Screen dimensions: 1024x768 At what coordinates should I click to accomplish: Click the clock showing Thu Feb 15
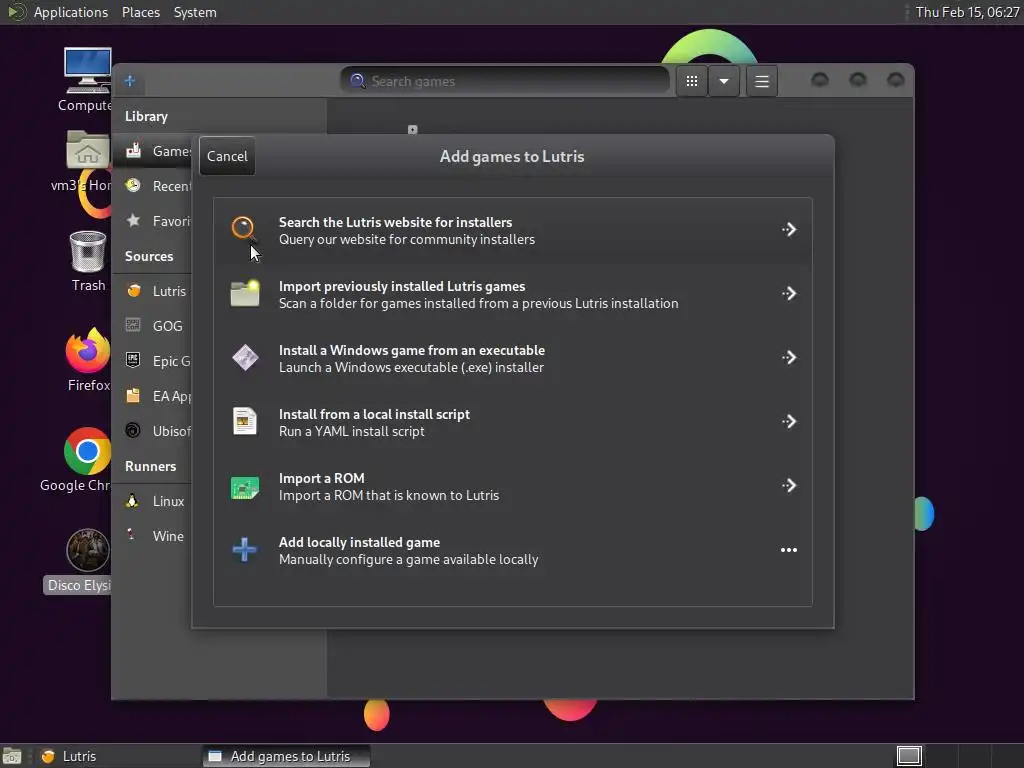click(967, 12)
